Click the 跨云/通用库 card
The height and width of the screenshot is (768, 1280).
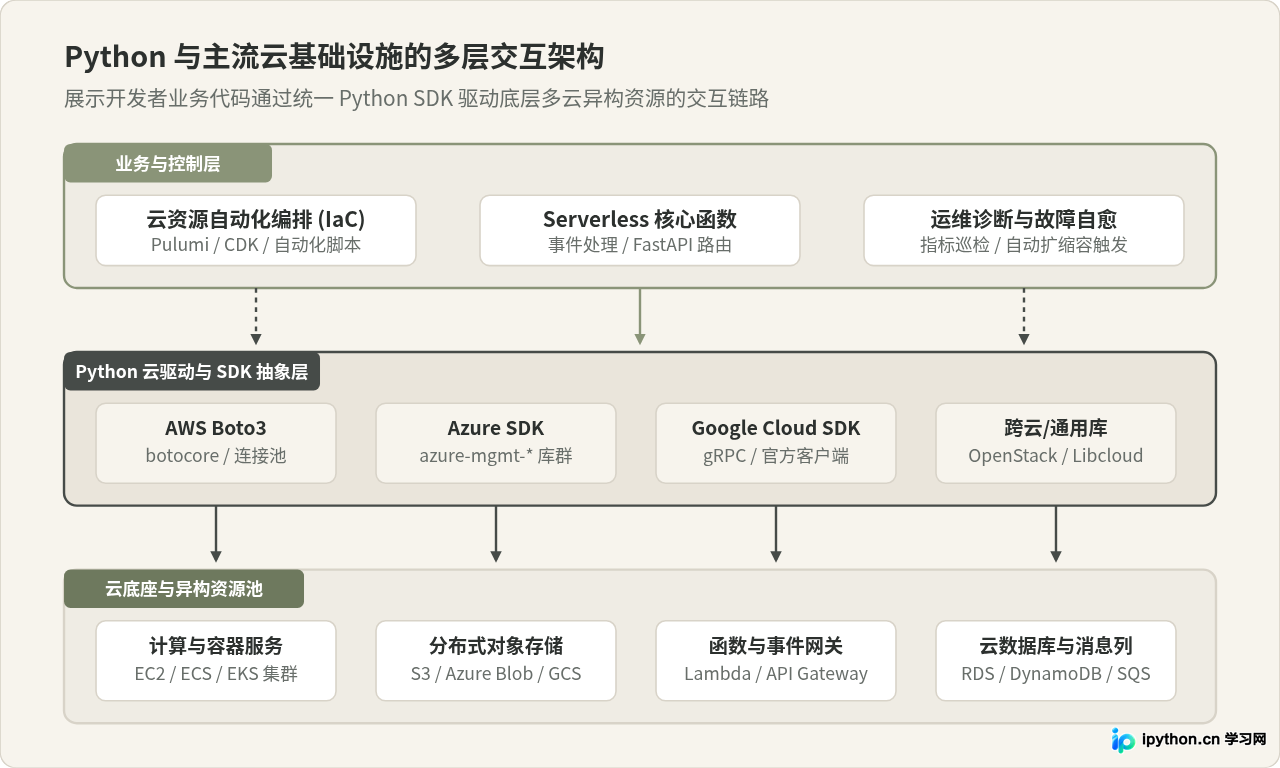(x=1056, y=443)
